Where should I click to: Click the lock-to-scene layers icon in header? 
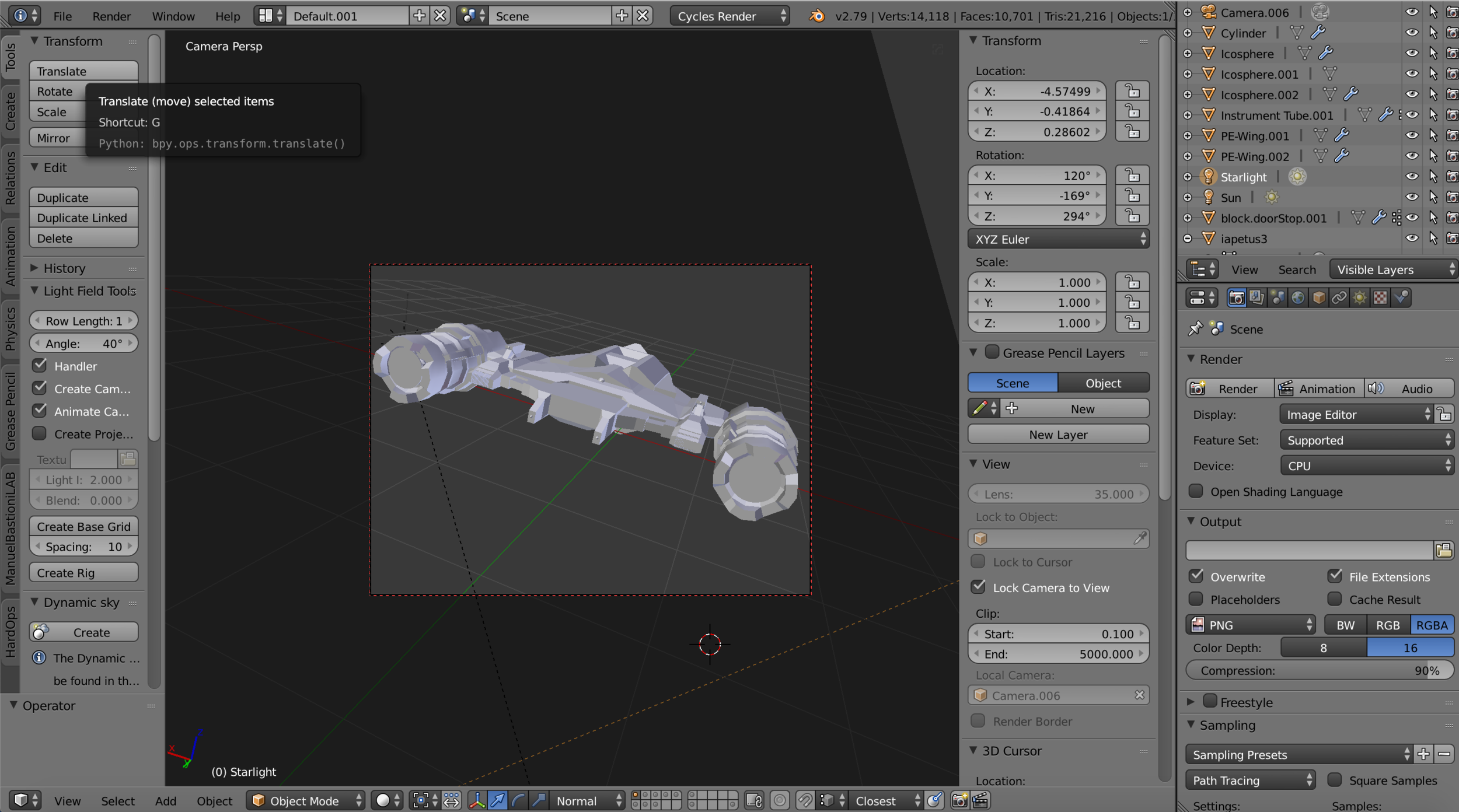[754, 800]
